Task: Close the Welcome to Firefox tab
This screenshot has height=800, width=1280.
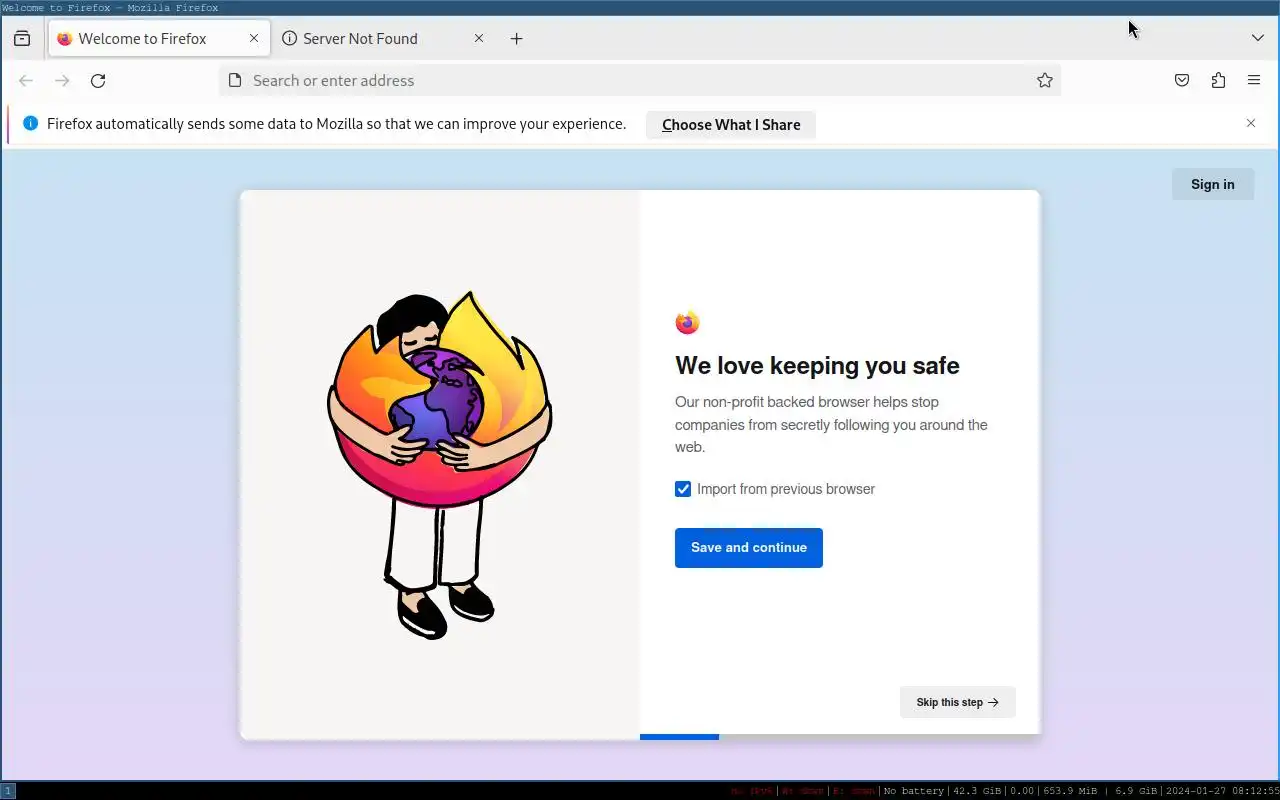Action: coord(254,39)
